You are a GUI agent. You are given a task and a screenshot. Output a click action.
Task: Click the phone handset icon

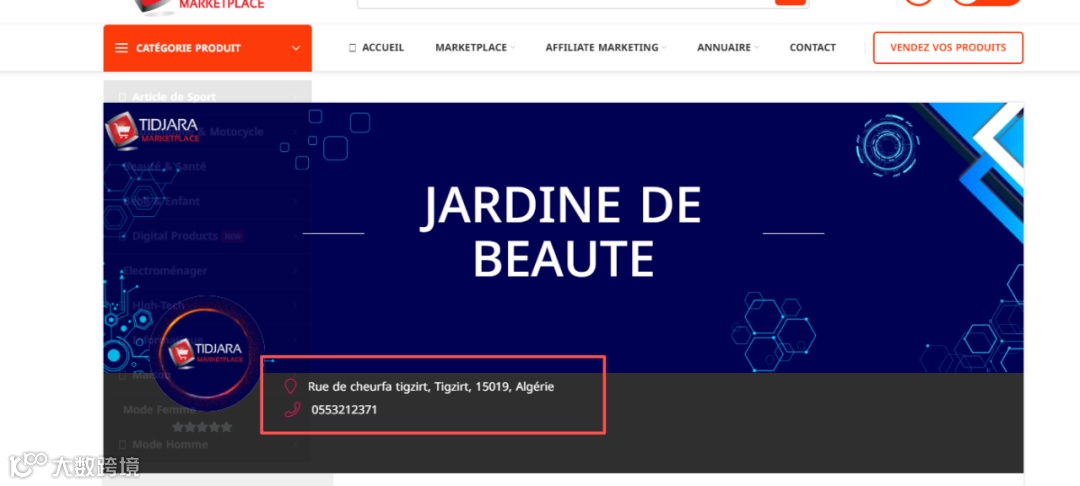[x=292, y=410]
